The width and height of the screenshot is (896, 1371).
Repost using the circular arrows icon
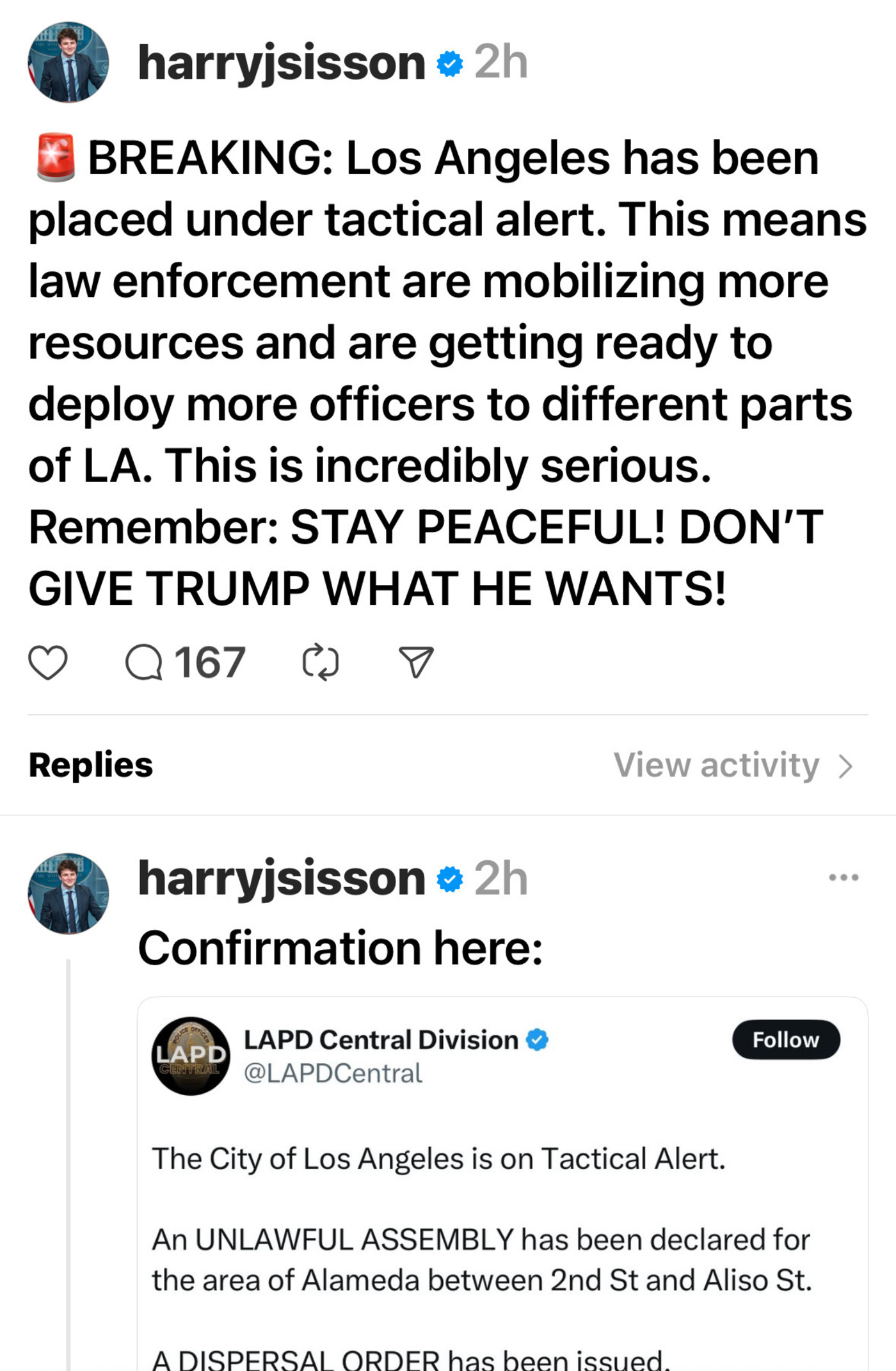point(321,662)
